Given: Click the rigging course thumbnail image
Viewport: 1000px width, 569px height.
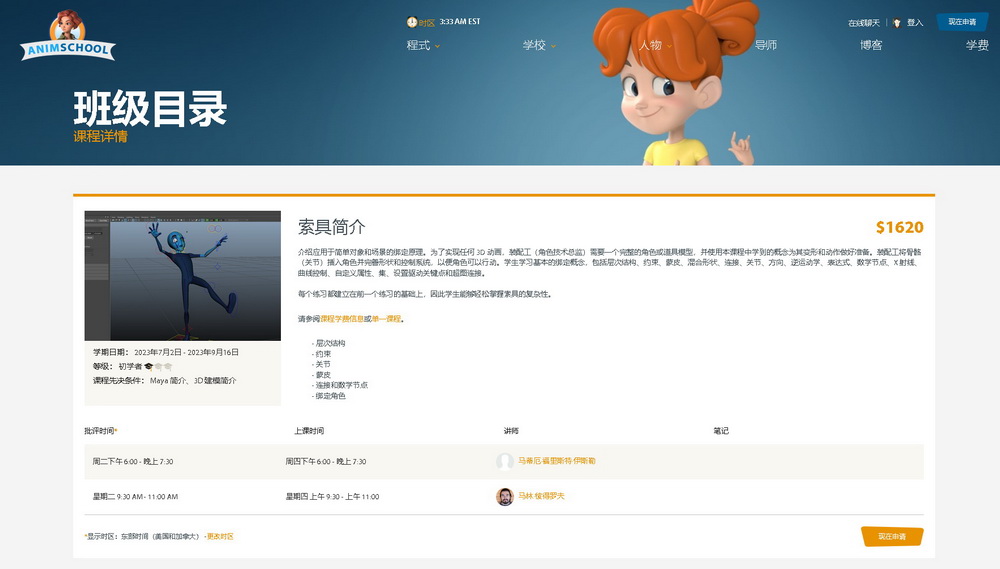Looking at the screenshot, I should click(182, 276).
